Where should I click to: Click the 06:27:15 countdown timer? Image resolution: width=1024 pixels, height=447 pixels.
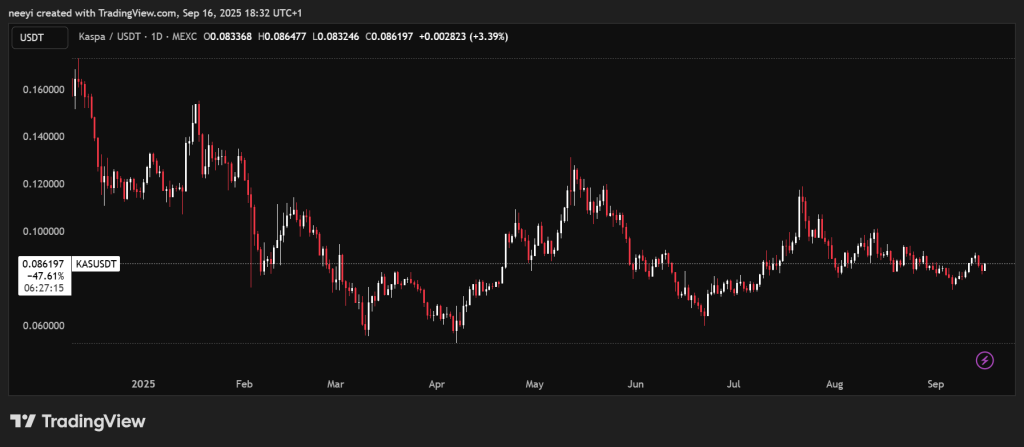(46, 288)
